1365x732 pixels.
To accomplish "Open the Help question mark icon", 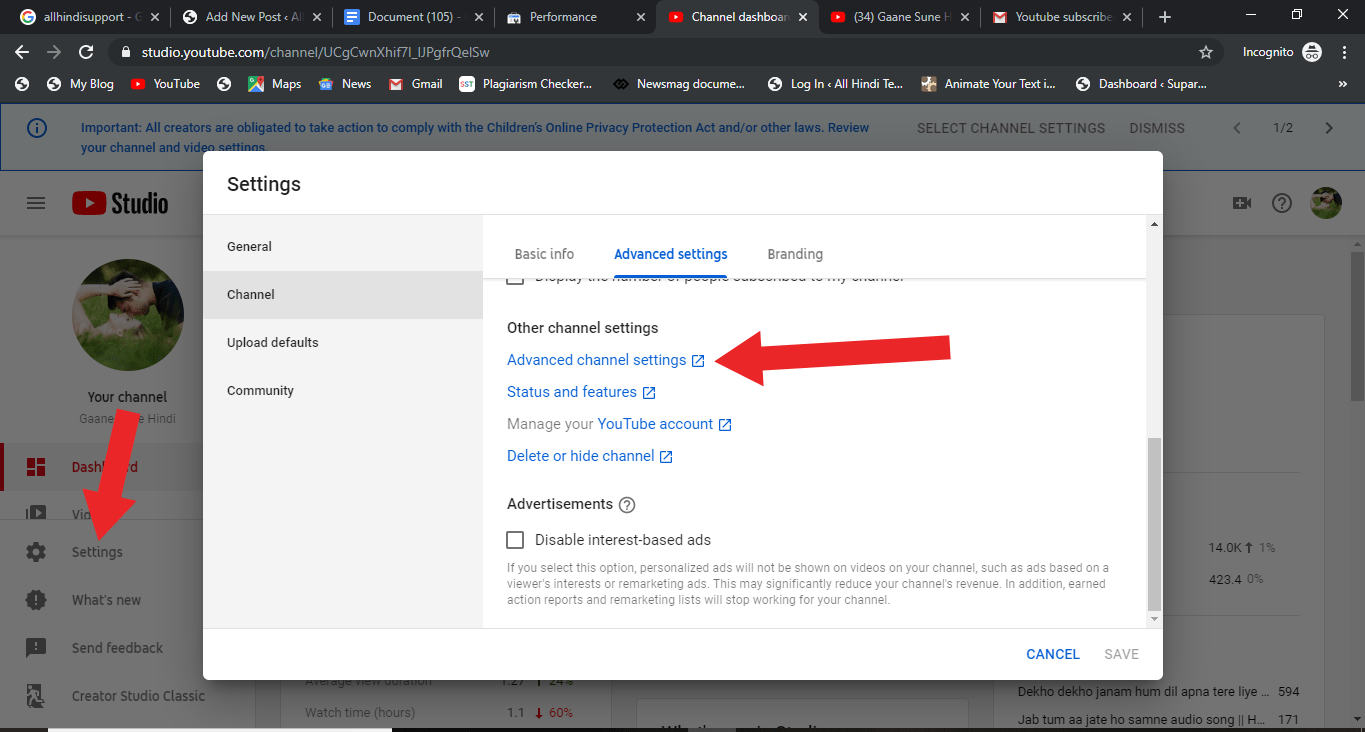I will 1282,203.
